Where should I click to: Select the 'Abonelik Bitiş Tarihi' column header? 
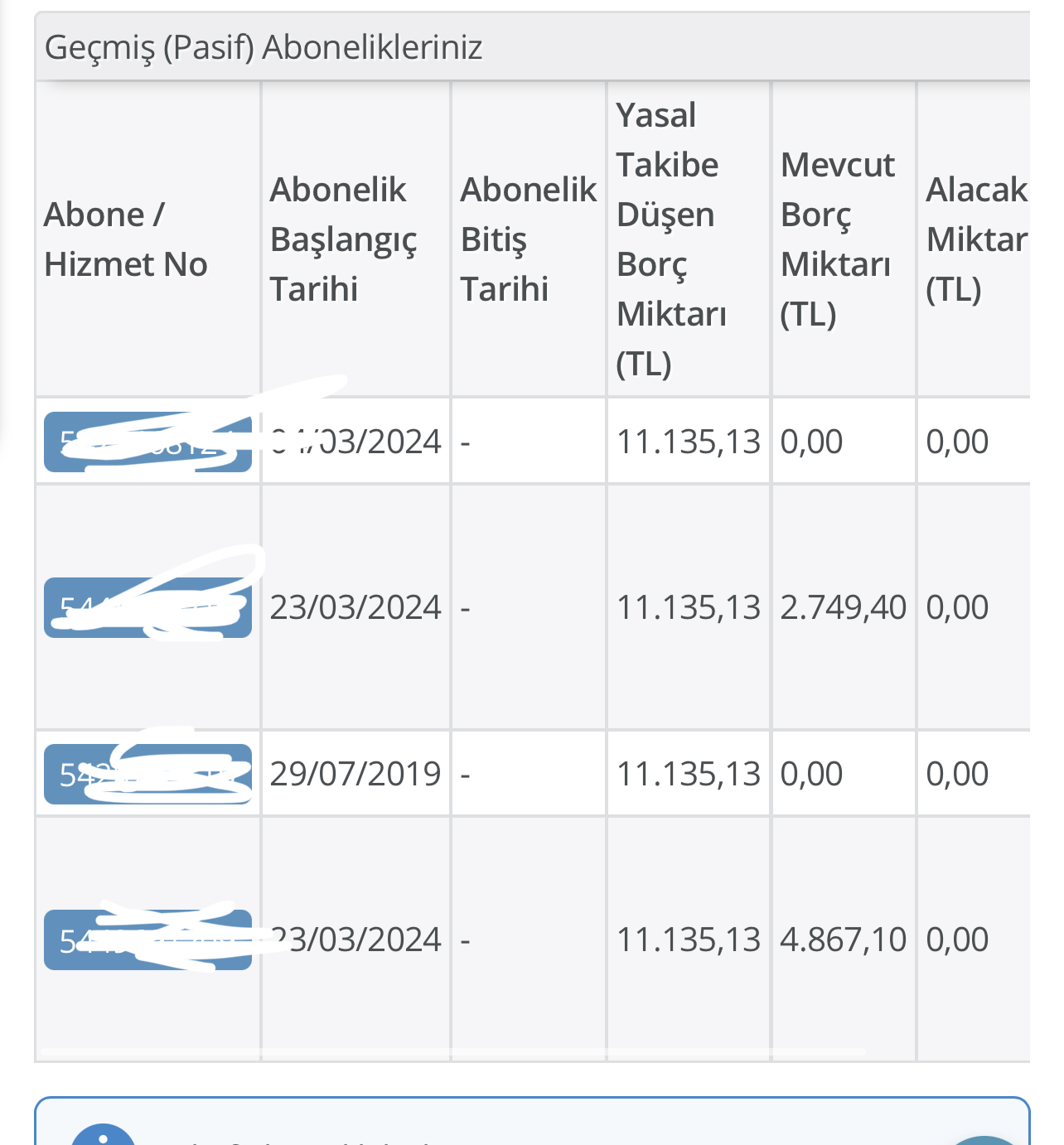[529, 239]
